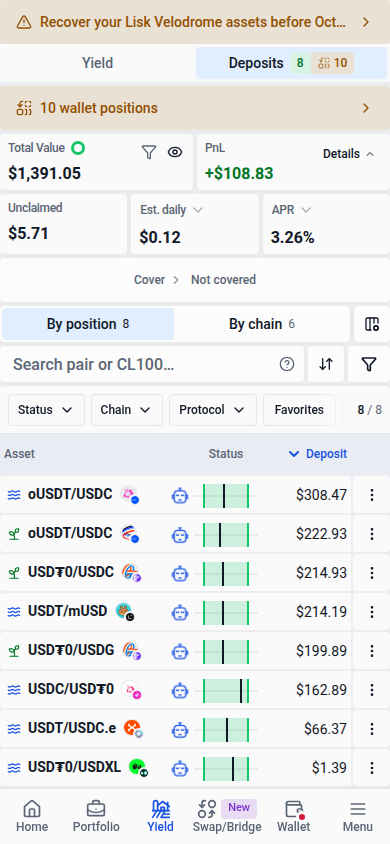The width and height of the screenshot is (390, 844).
Task: Open the 10 wallet positions banner
Action: [195, 108]
